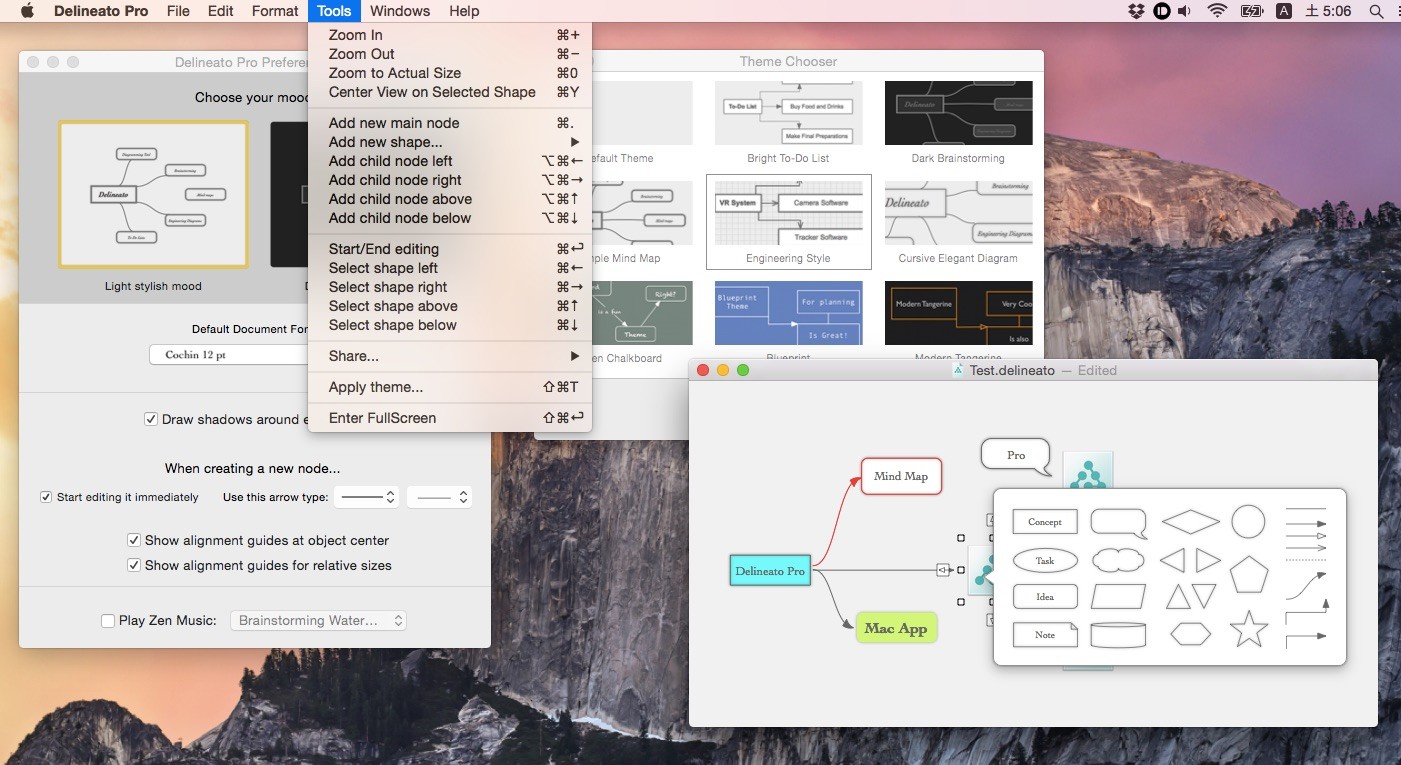Choose Zoom In from Tools menu
The image size is (1401, 765).
click(450, 35)
